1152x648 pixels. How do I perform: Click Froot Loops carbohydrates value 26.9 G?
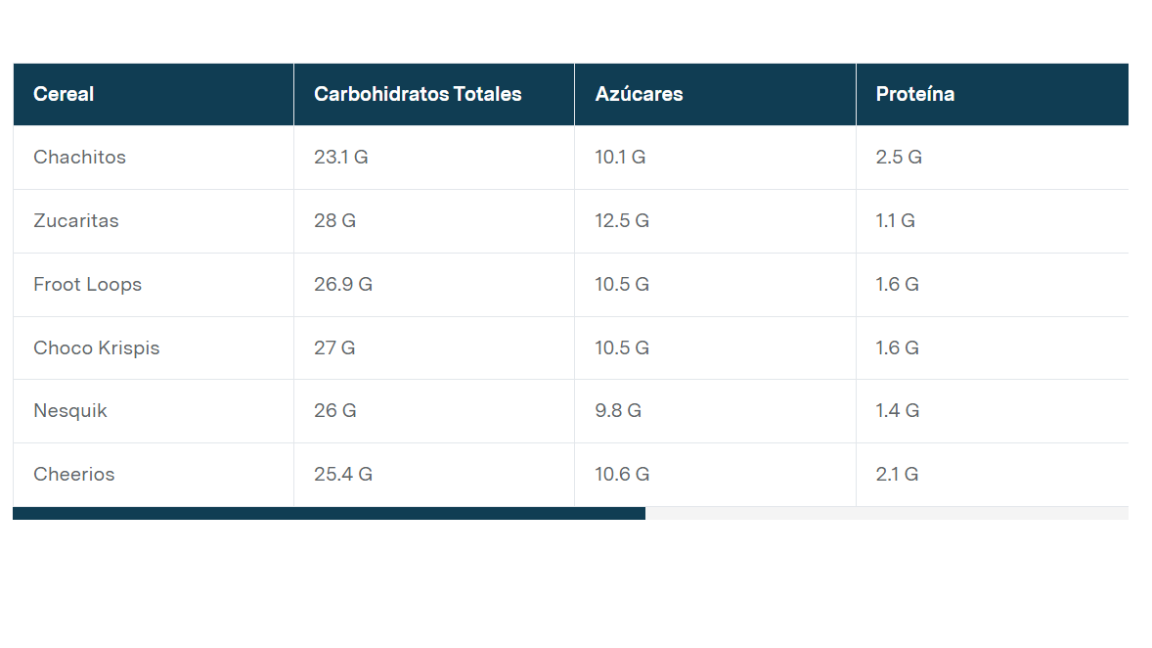(343, 284)
